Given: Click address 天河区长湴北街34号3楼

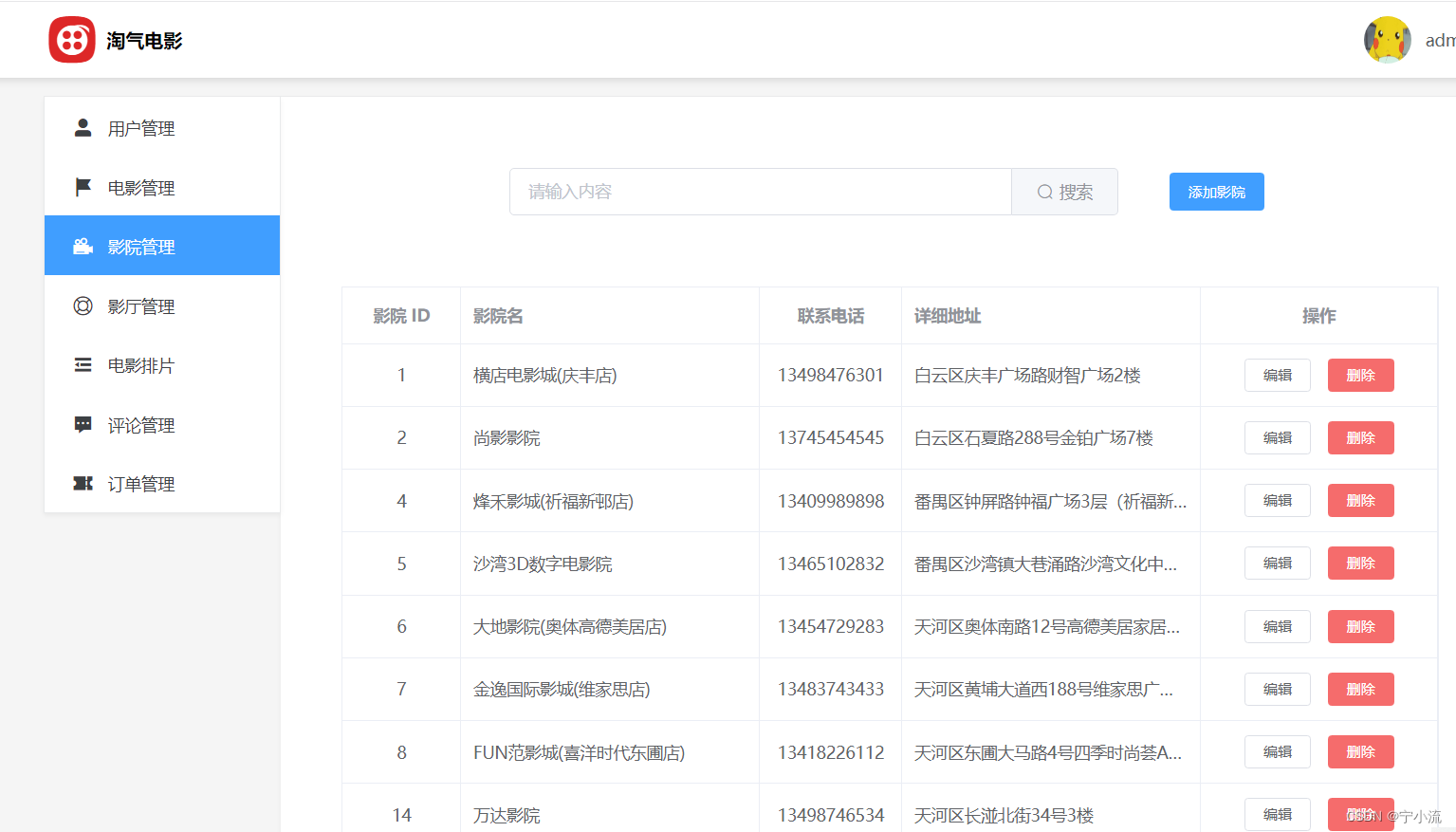Looking at the screenshot, I should coord(1004,815).
